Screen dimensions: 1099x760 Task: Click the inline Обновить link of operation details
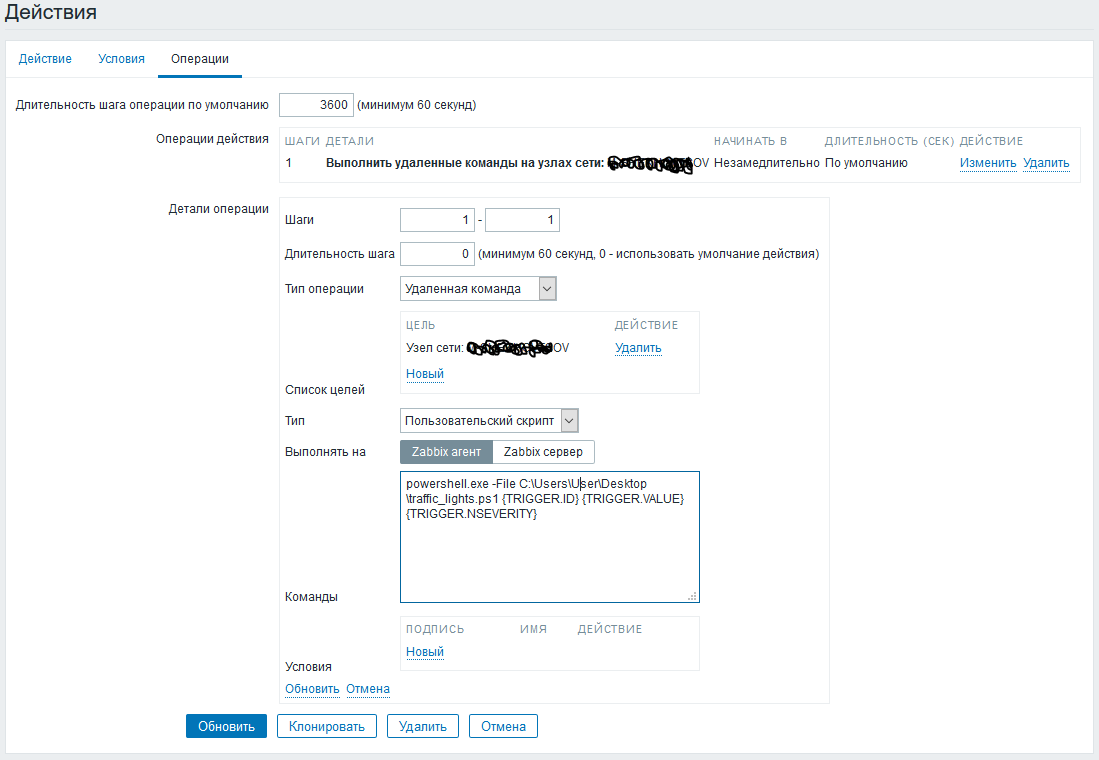coord(312,688)
